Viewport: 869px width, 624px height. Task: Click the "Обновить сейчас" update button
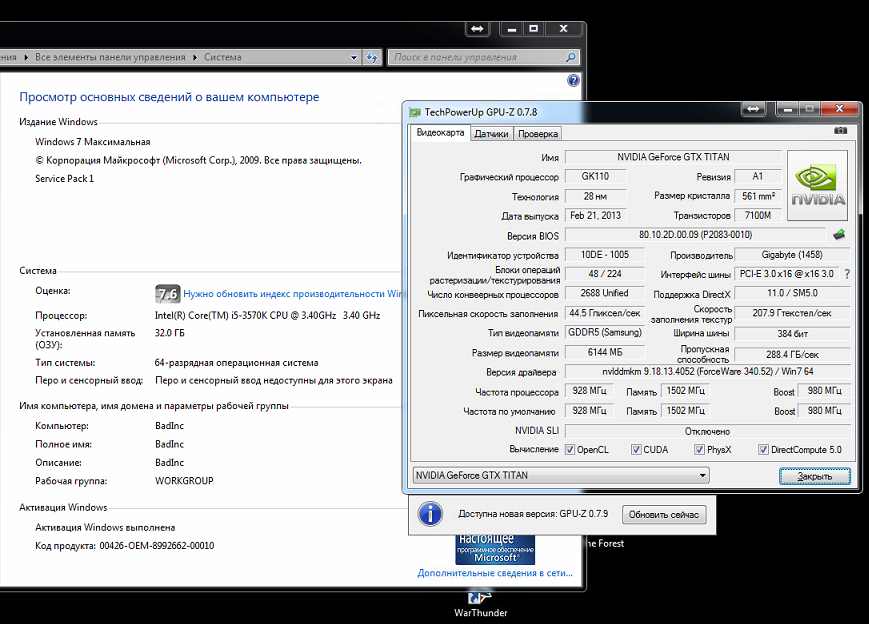(663, 514)
